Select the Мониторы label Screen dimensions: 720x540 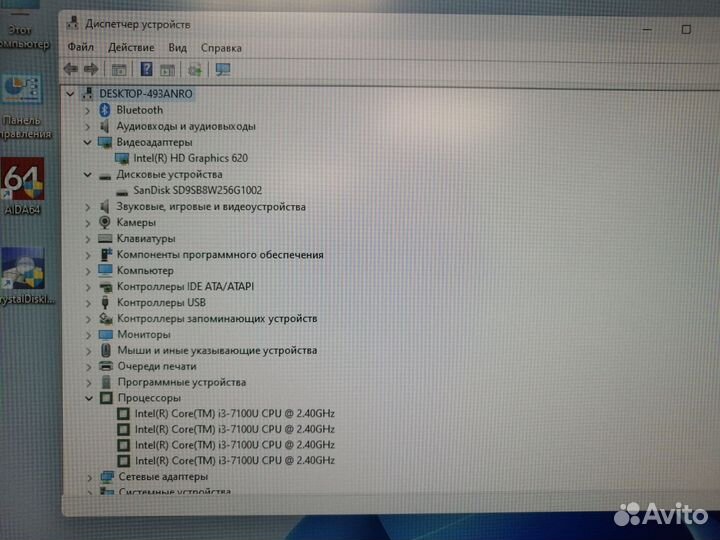144,334
